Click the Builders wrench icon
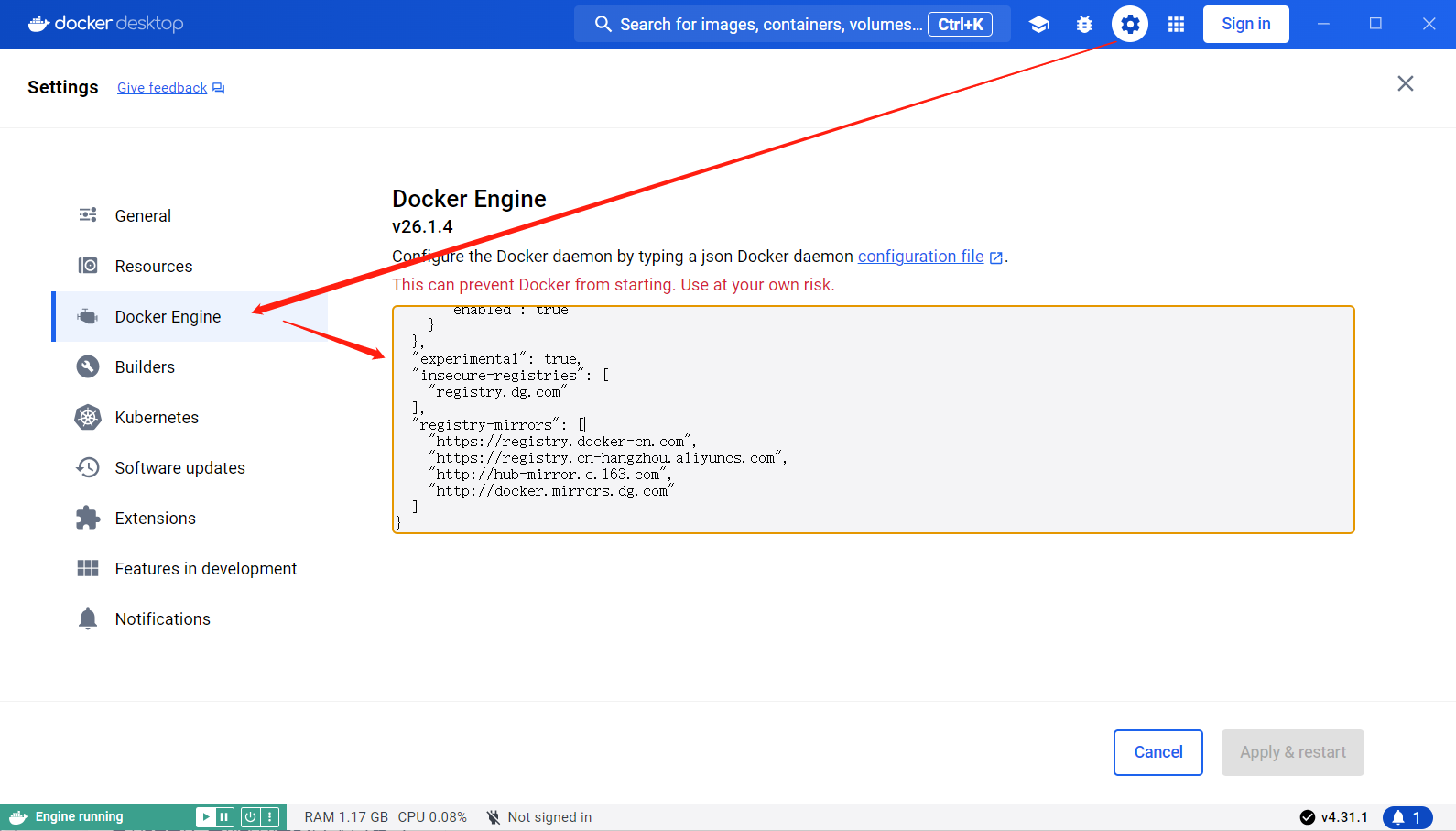 [x=88, y=366]
